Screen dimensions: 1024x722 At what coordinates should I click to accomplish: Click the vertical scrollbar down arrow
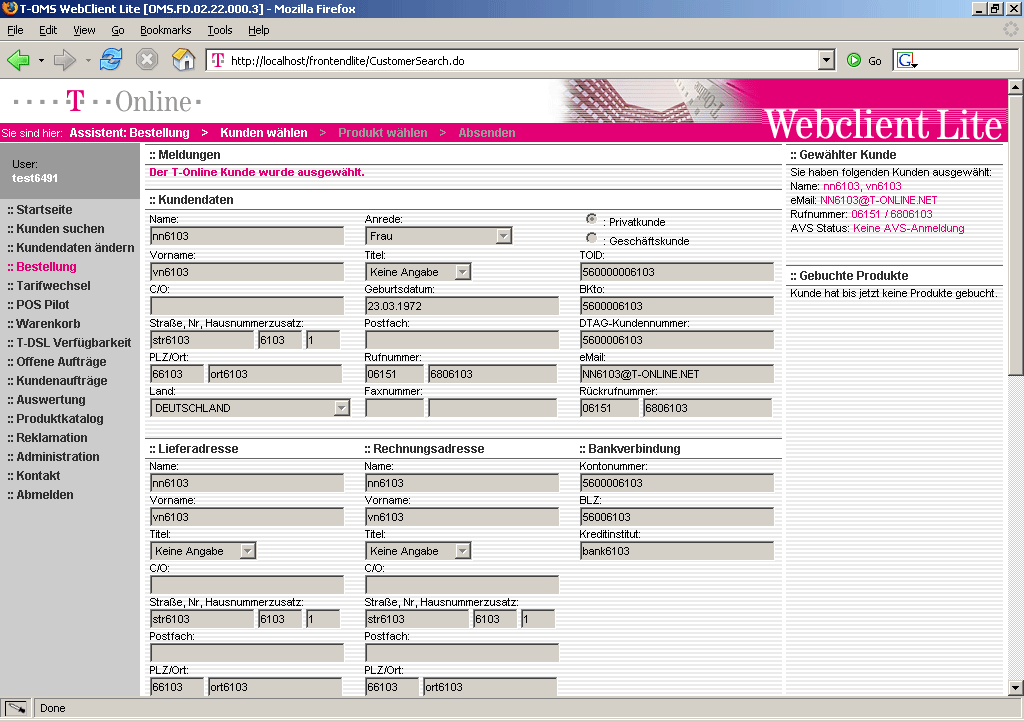point(1015,687)
